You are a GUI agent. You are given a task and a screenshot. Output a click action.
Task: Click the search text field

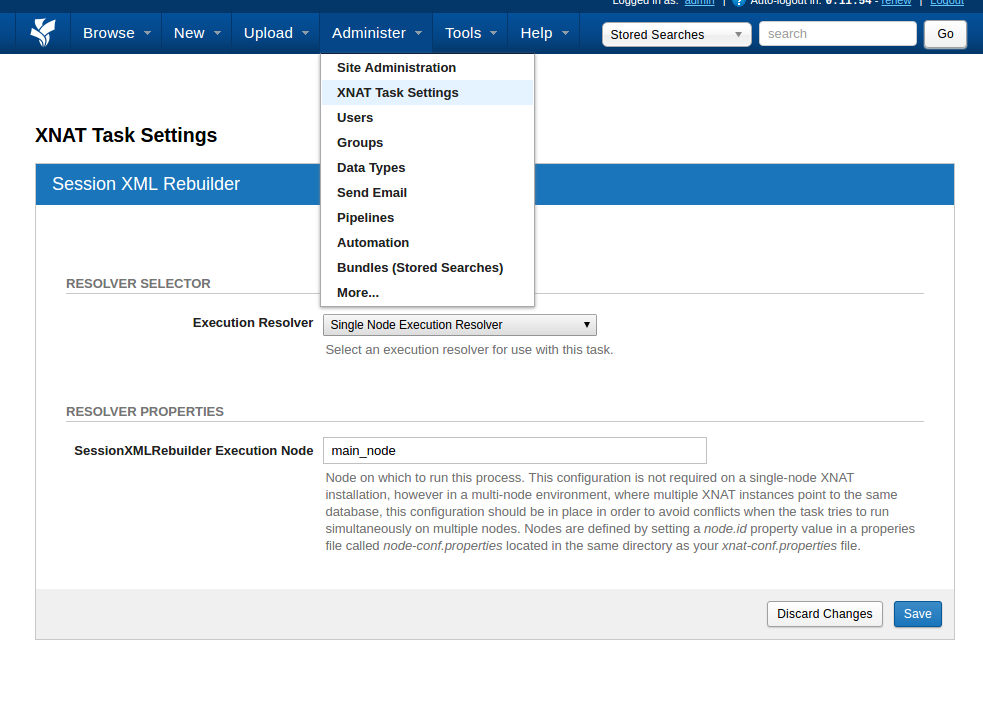click(837, 34)
